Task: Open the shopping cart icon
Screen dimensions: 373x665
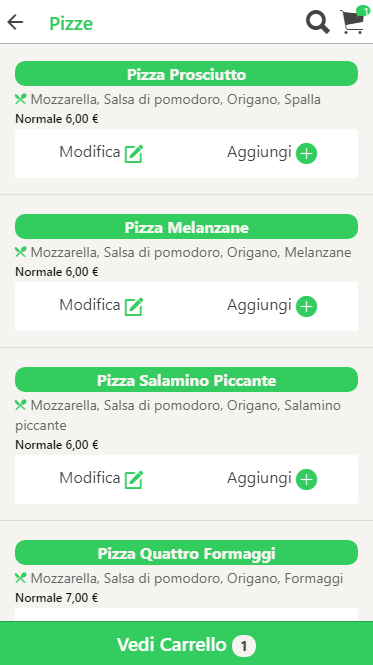Action: pos(353,22)
